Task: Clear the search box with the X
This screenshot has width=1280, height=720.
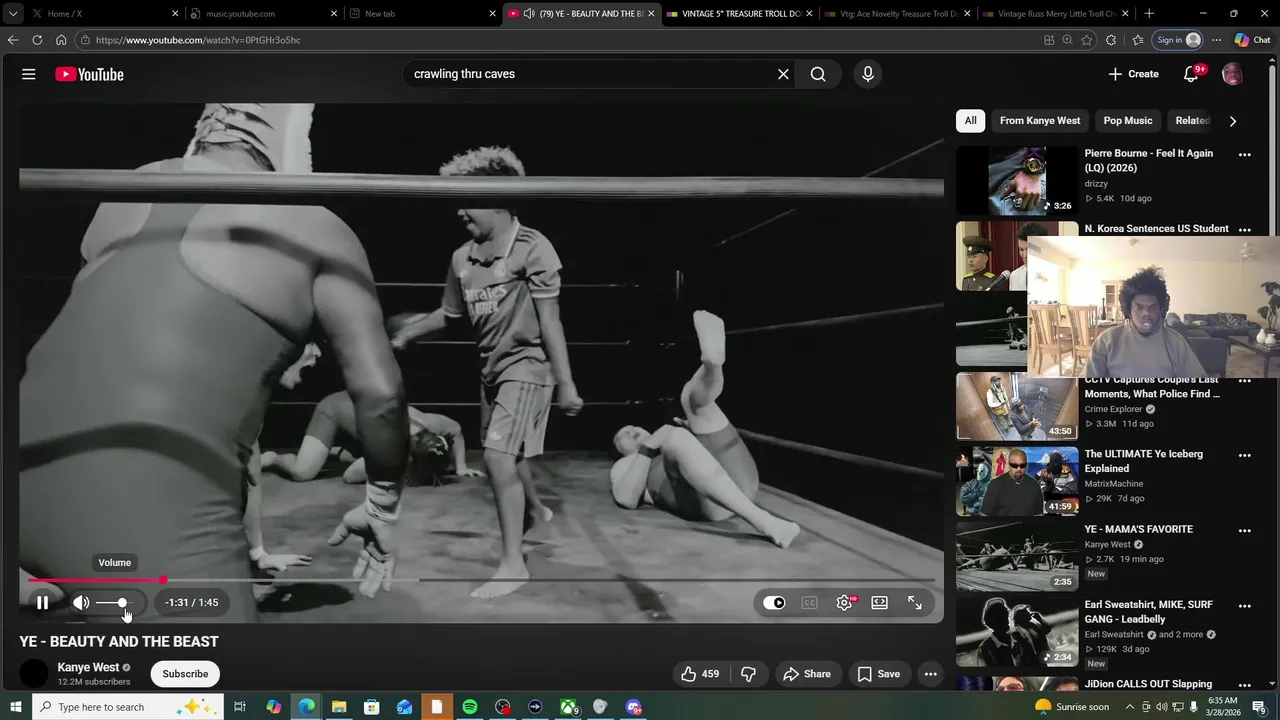Action: tap(783, 74)
